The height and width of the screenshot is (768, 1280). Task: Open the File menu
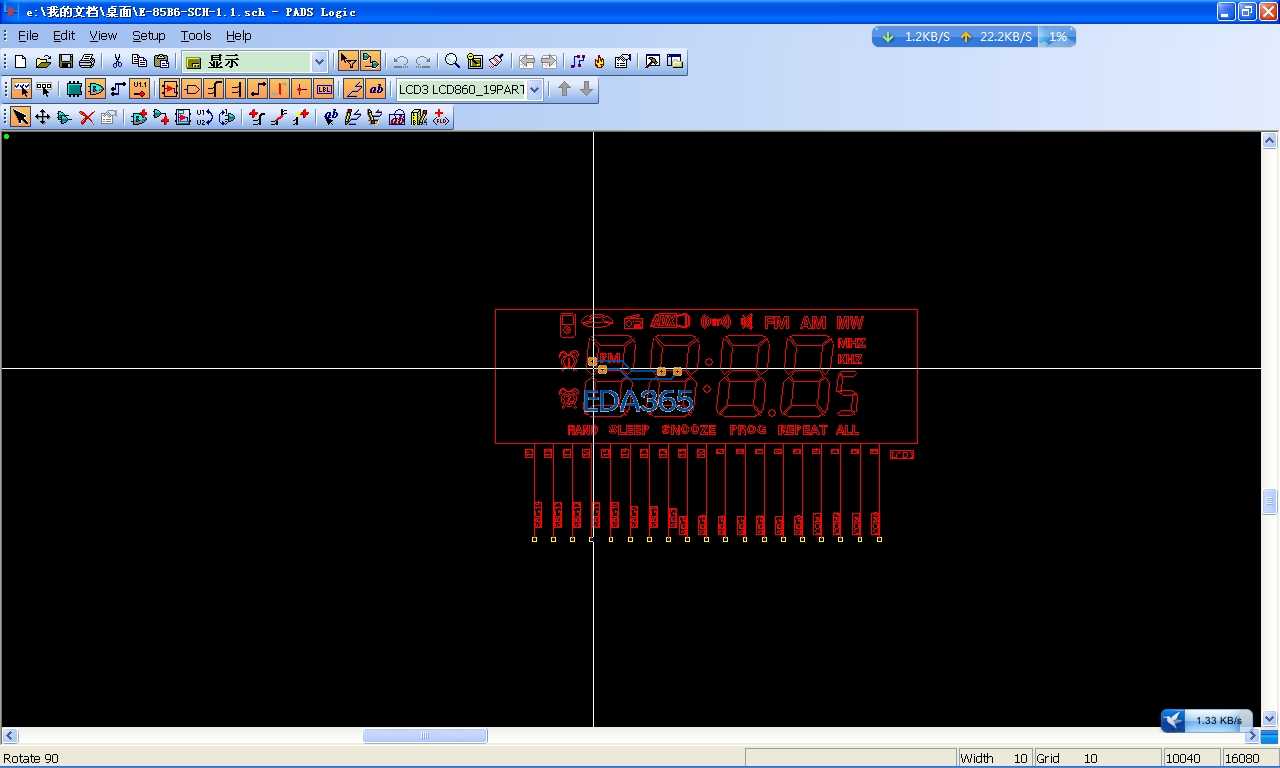[28, 35]
